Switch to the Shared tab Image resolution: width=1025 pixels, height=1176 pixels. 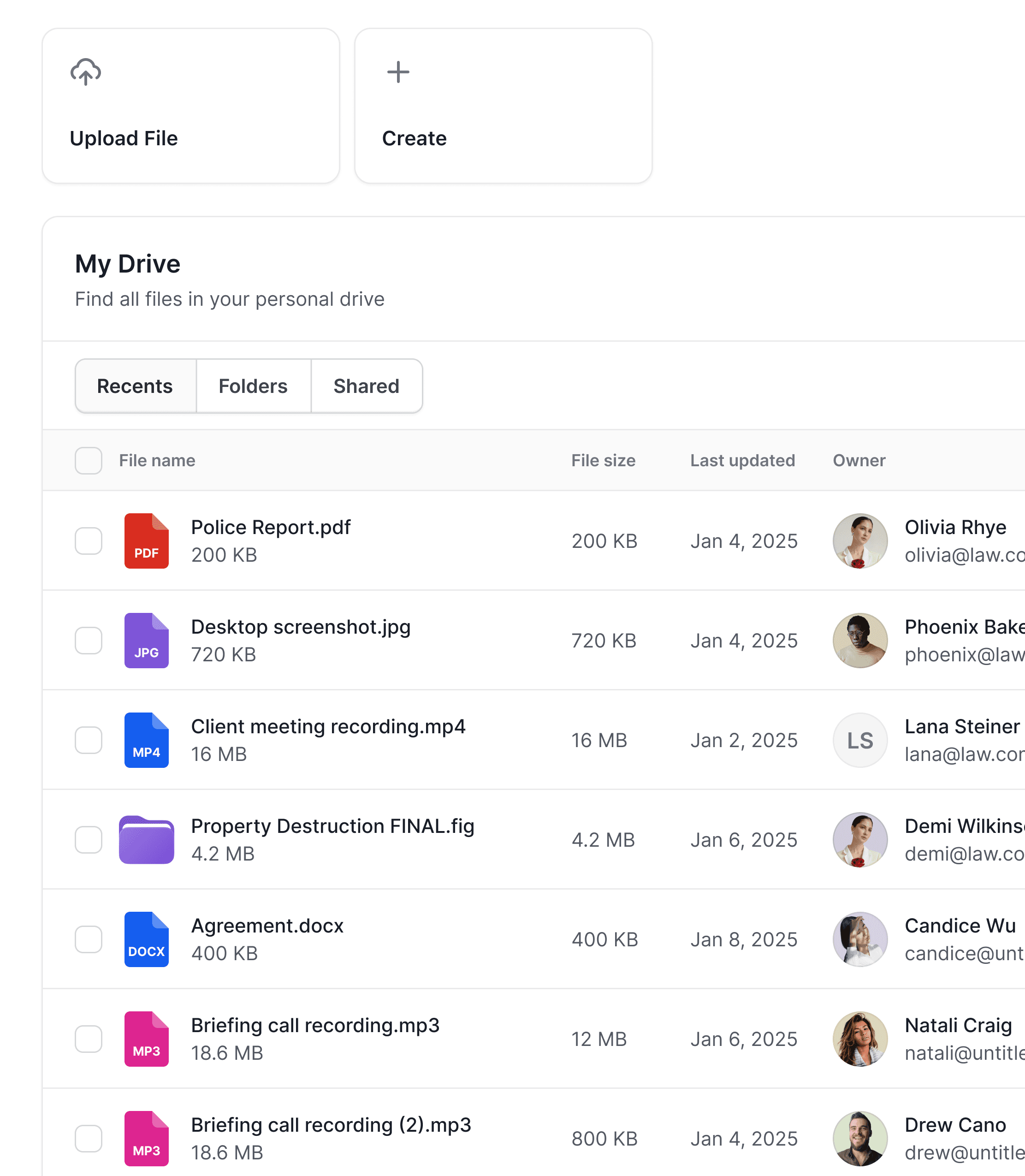(x=367, y=386)
